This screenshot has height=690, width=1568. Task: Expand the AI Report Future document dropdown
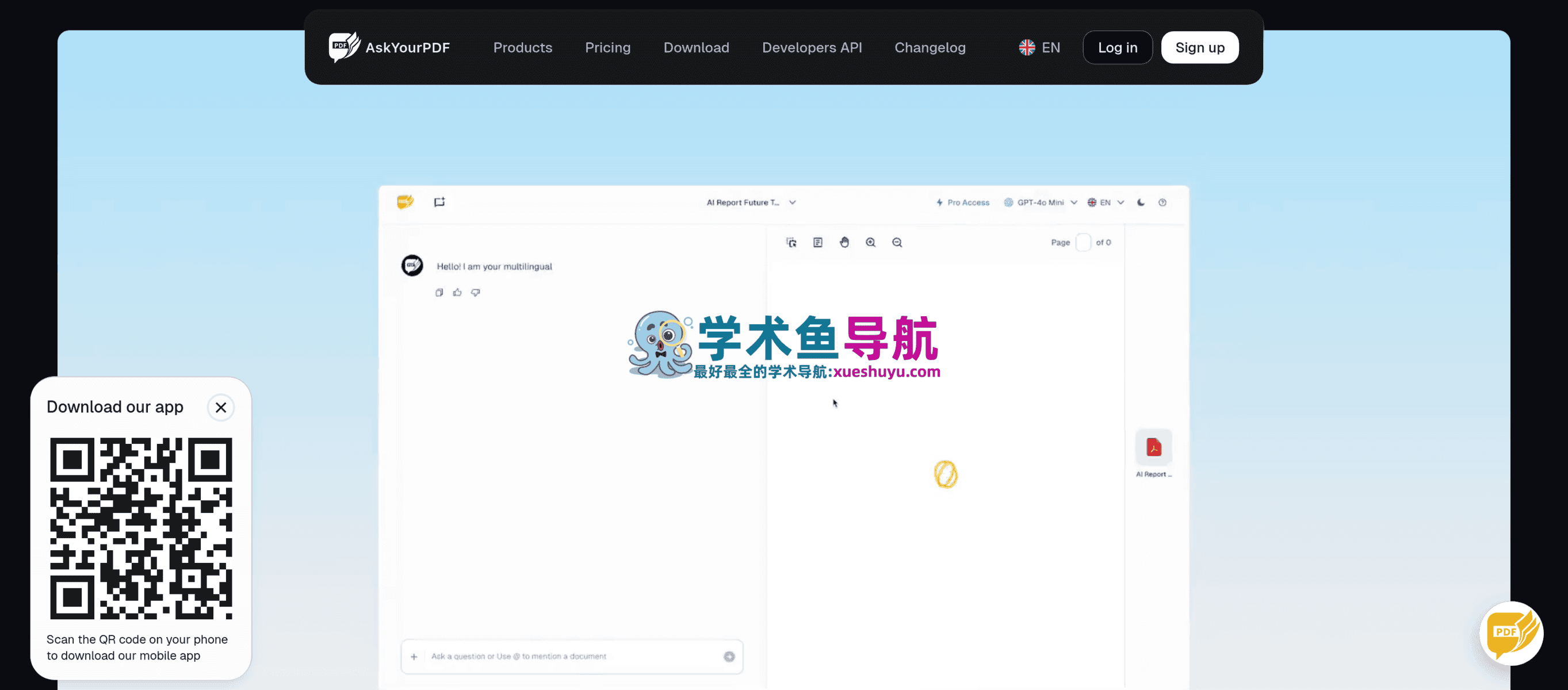(751, 202)
